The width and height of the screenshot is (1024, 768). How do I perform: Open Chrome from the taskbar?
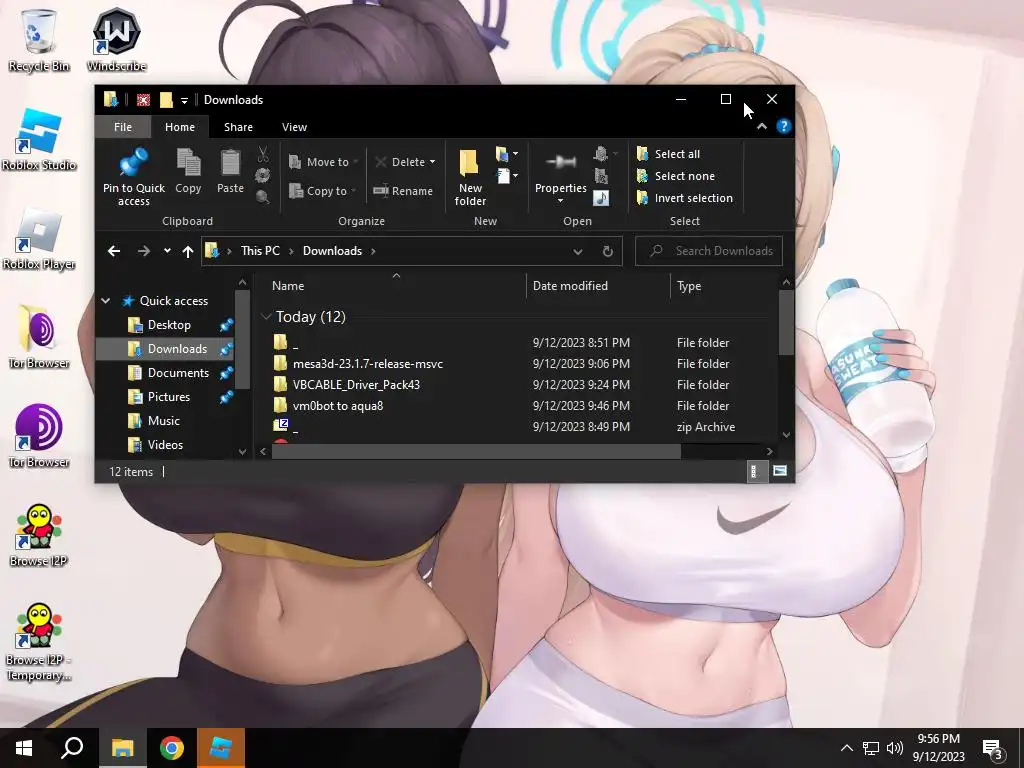(172, 748)
